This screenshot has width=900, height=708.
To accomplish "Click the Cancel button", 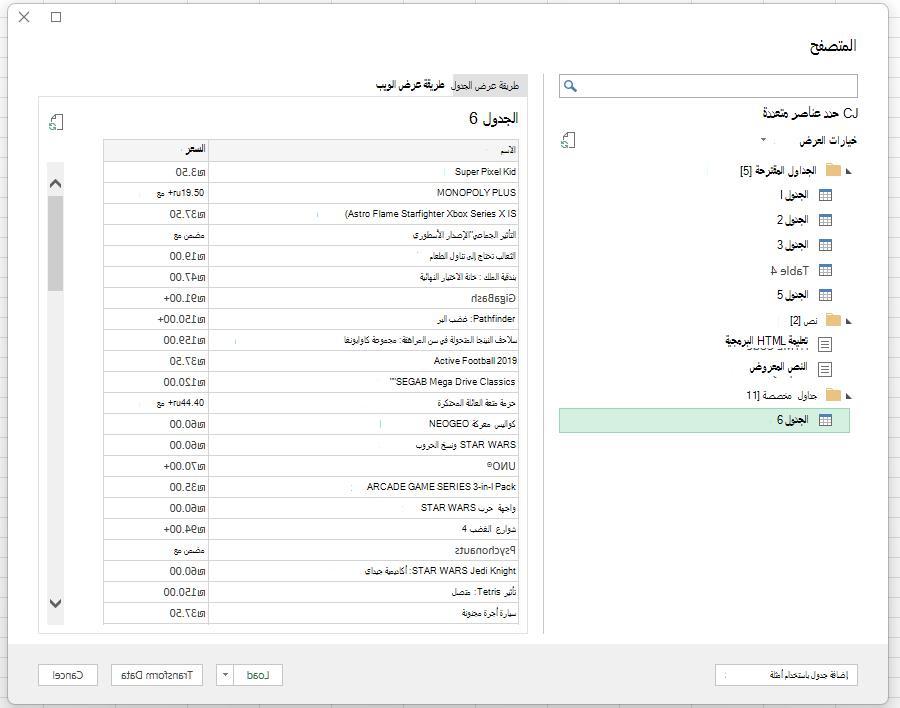I will pos(68,675).
